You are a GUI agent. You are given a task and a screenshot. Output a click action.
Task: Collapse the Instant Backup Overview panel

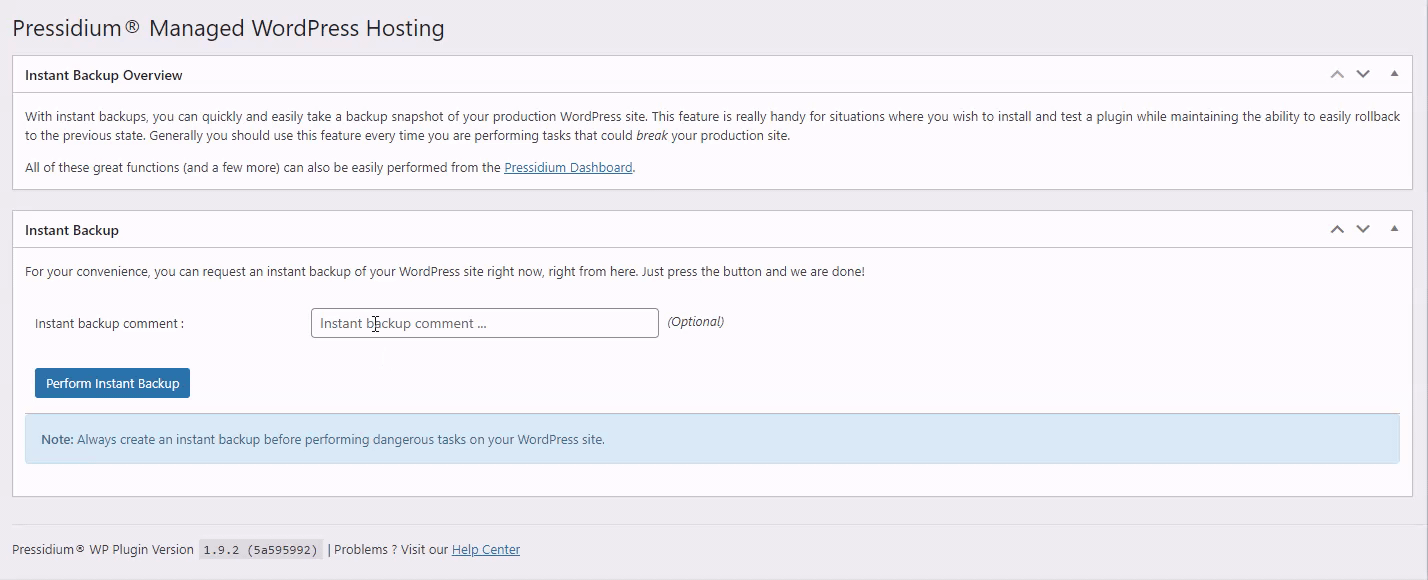coord(1394,74)
